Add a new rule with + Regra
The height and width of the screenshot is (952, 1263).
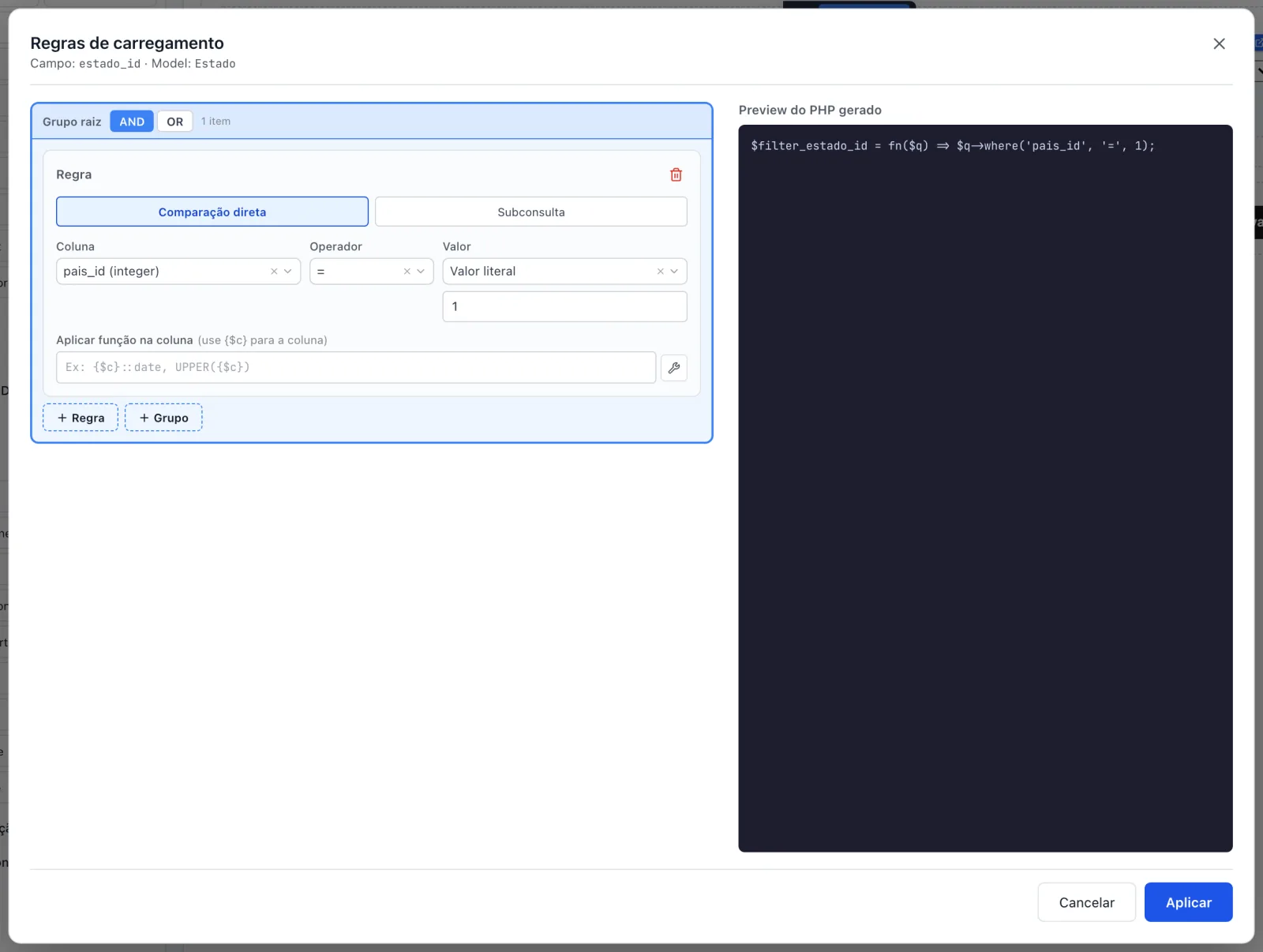81,418
